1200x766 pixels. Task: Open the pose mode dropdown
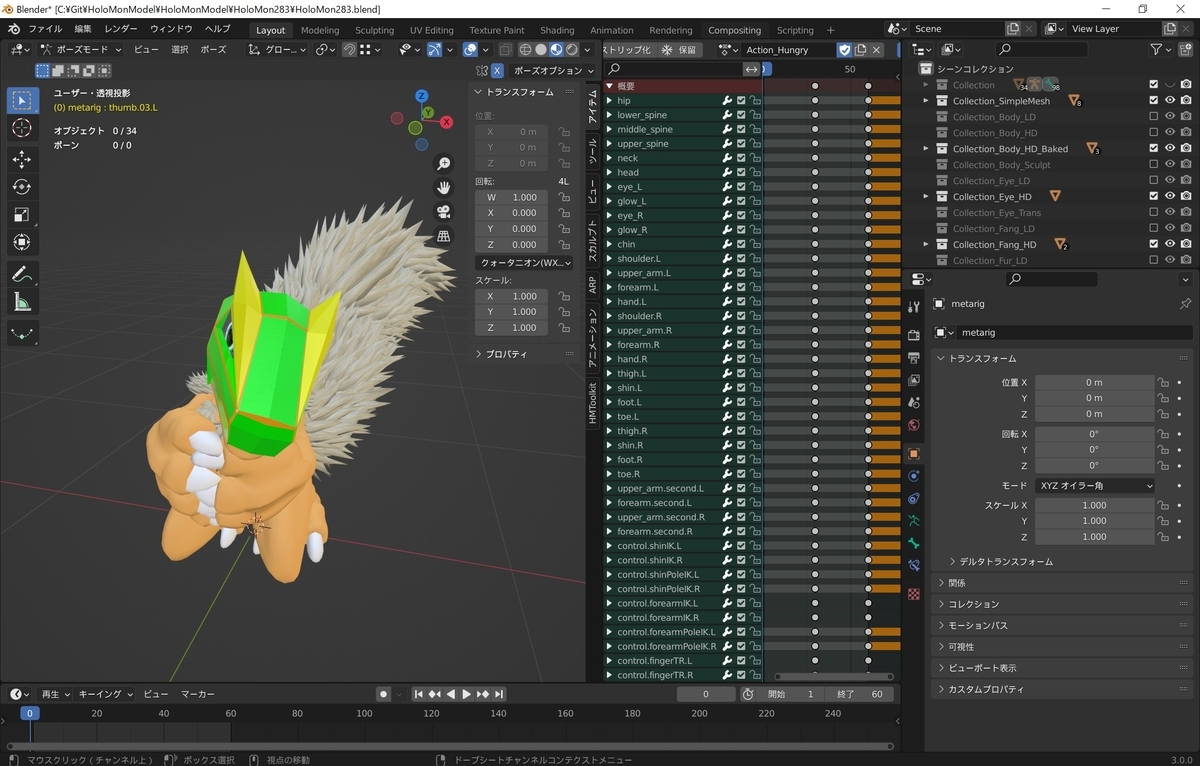[79, 49]
